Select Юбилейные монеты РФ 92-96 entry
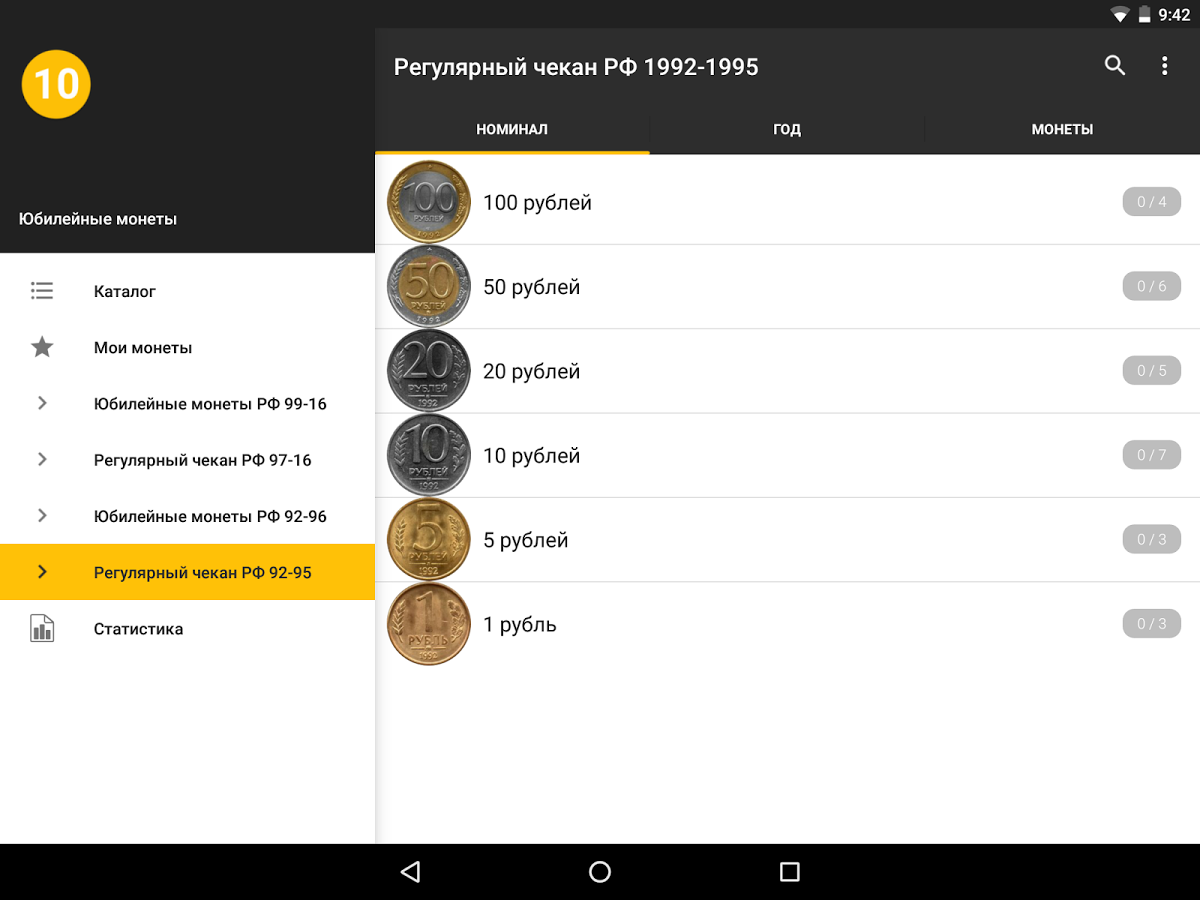The width and height of the screenshot is (1200, 900). (x=187, y=516)
